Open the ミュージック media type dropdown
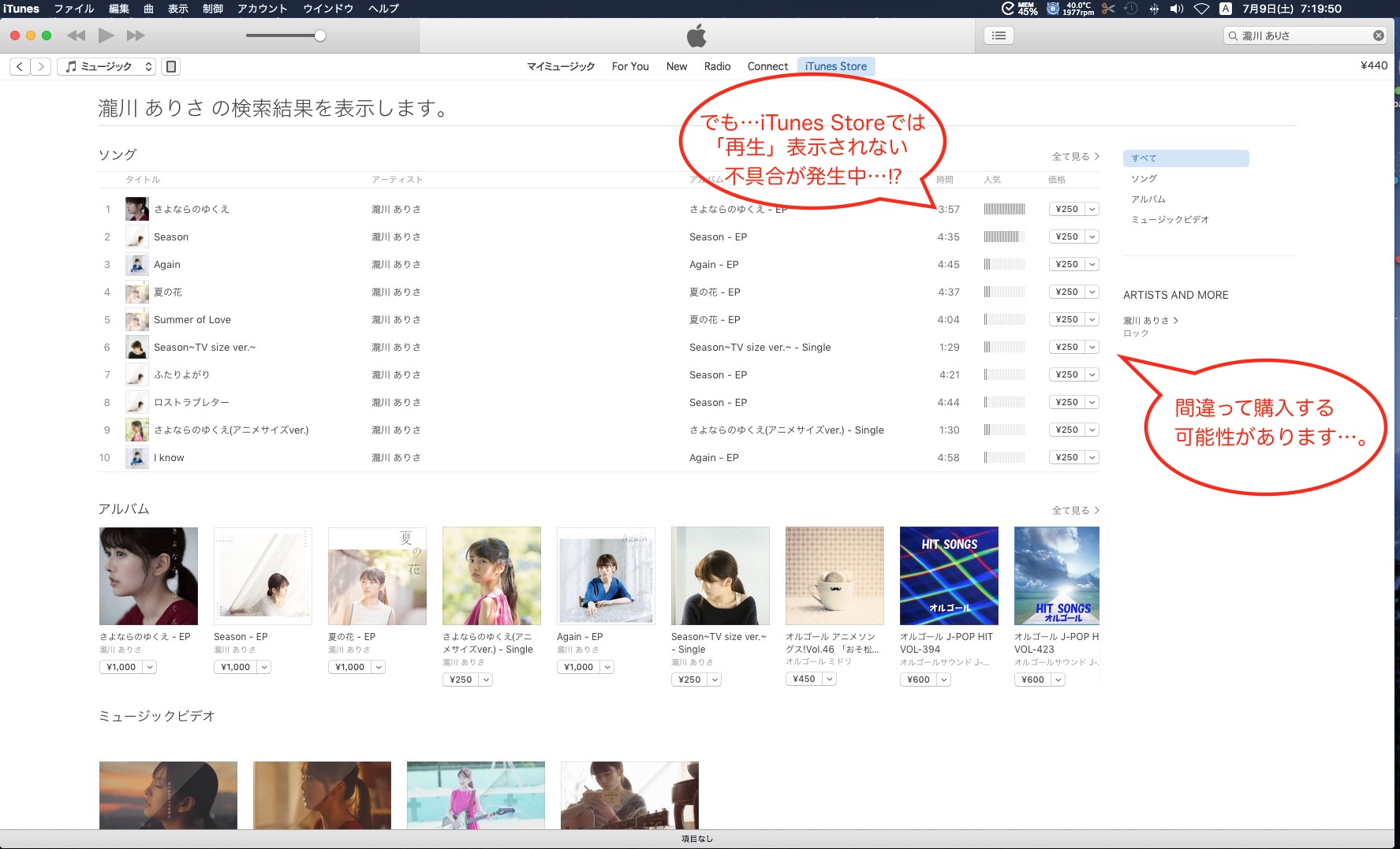This screenshot has width=1400, height=849. click(106, 66)
